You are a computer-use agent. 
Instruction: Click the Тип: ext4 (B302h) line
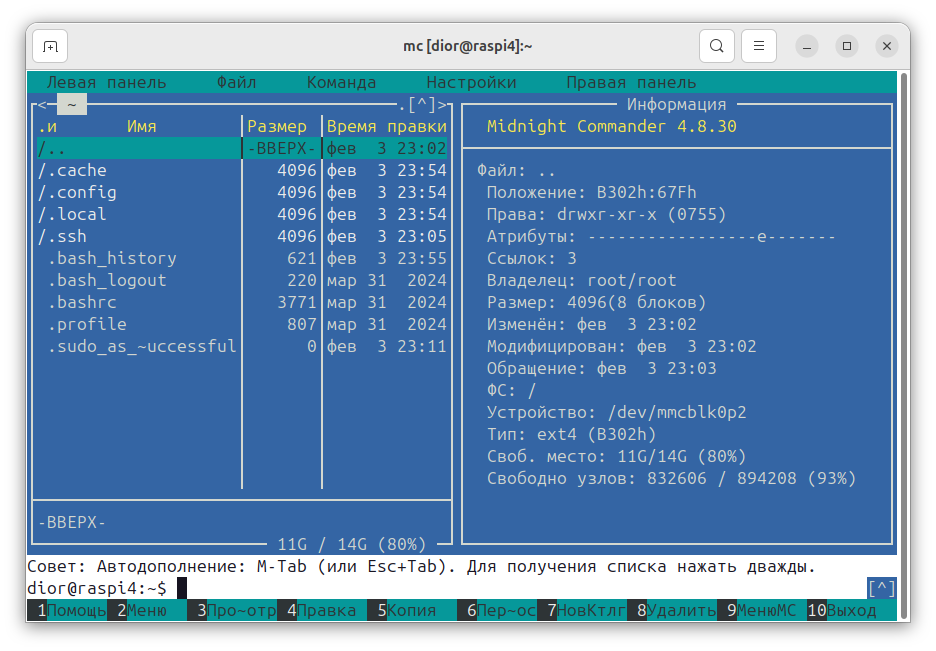click(x=571, y=434)
